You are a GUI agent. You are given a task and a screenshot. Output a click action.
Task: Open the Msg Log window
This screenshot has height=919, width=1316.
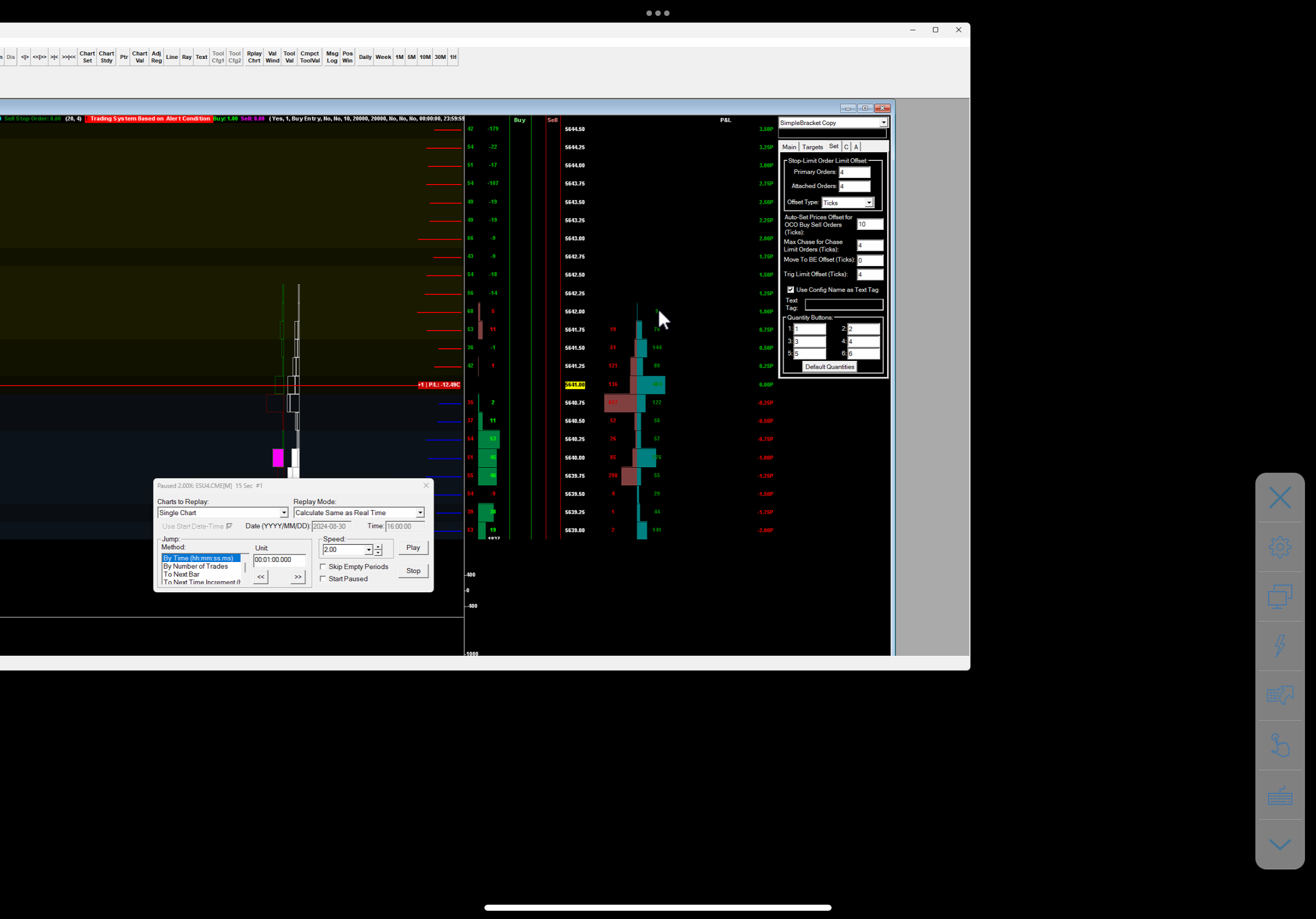tap(332, 57)
